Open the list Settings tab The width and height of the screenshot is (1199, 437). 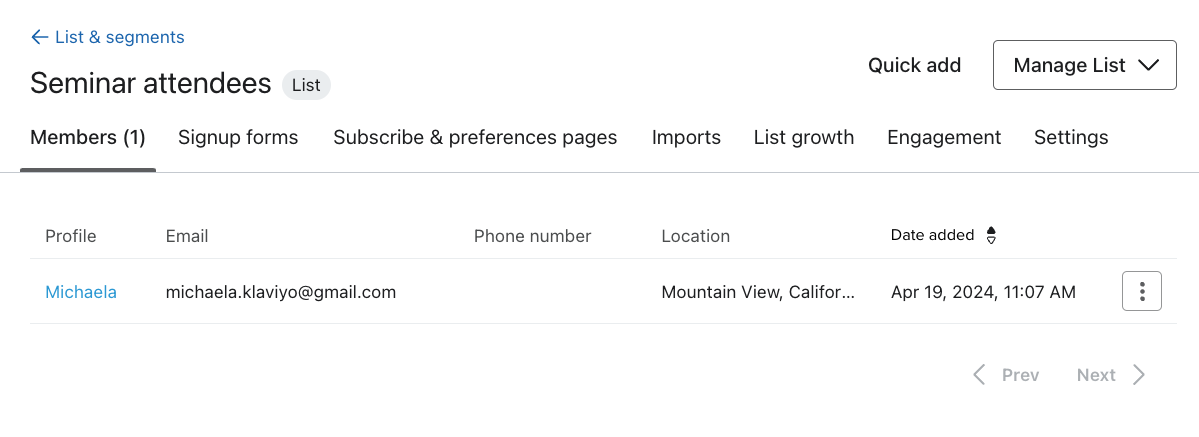pos(1071,138)
